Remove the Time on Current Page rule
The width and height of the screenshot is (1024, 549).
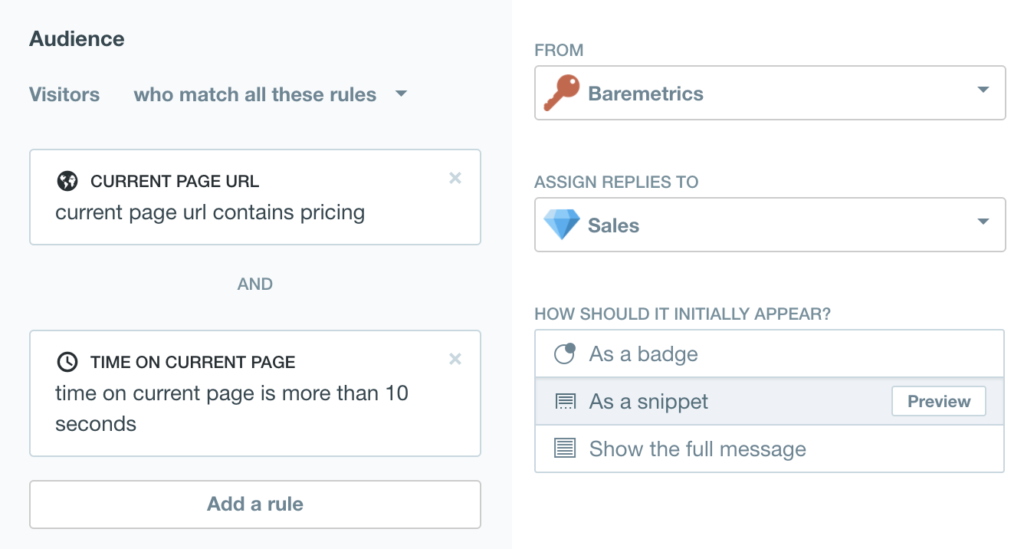(455, 359)
